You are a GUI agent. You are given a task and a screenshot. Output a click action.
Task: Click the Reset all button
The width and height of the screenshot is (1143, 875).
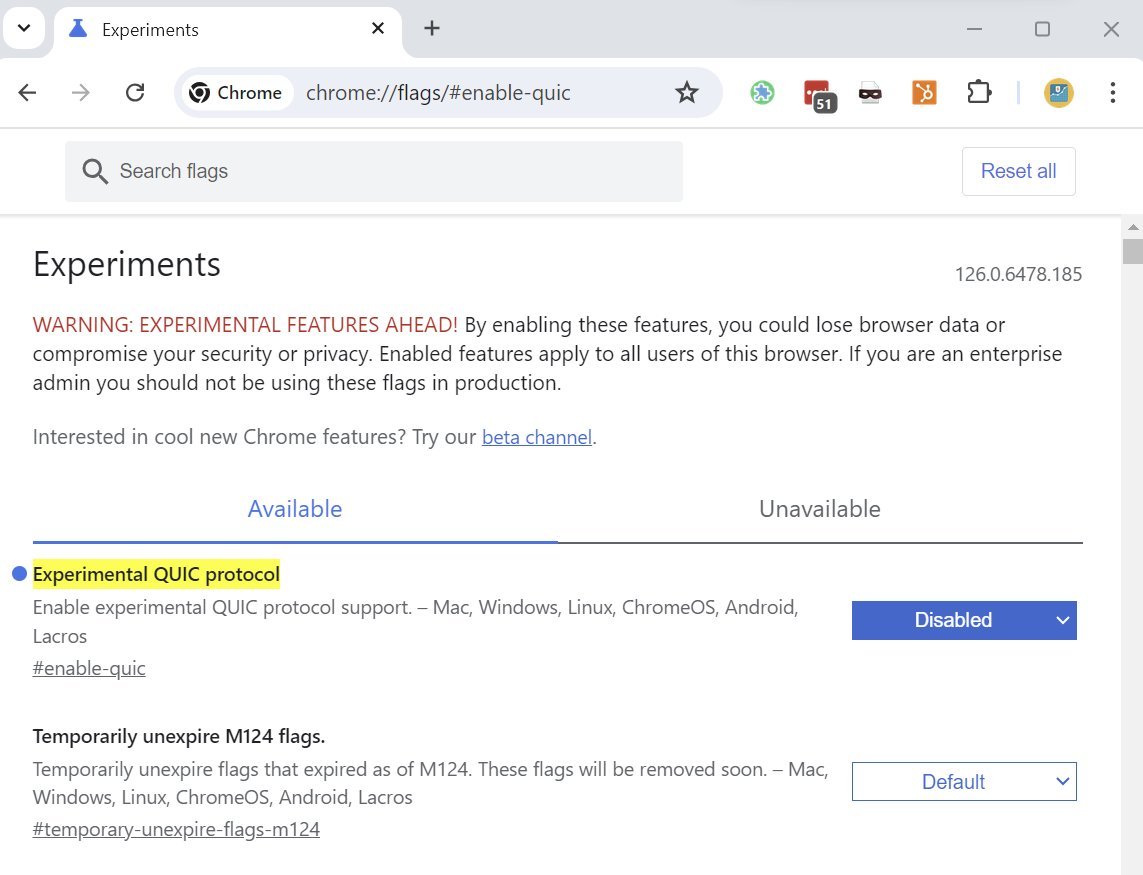click(x=1018, y=171)
